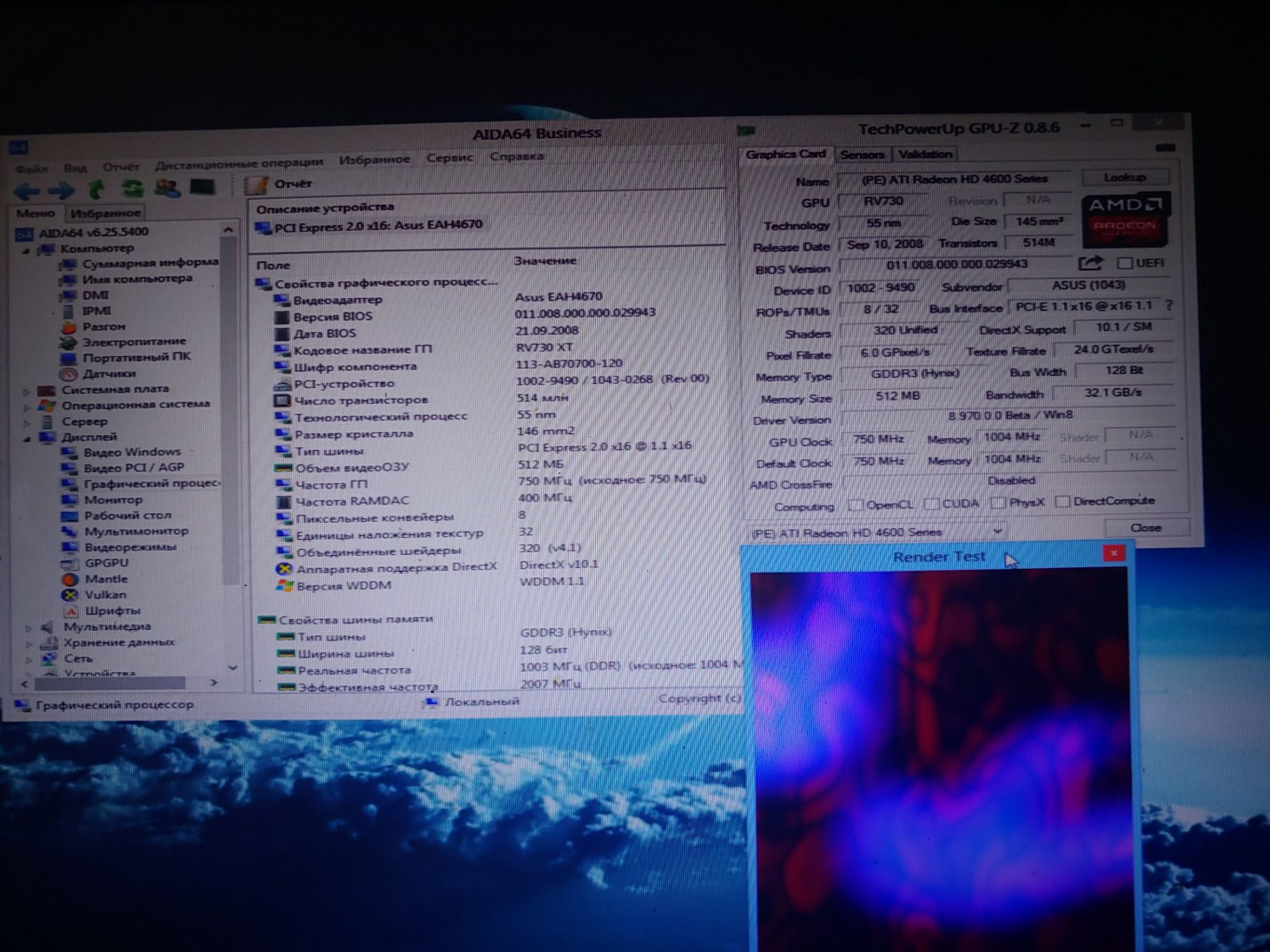Select Vulkan in the AIDA64 tree
The image size is (1270, 952).
94,595
